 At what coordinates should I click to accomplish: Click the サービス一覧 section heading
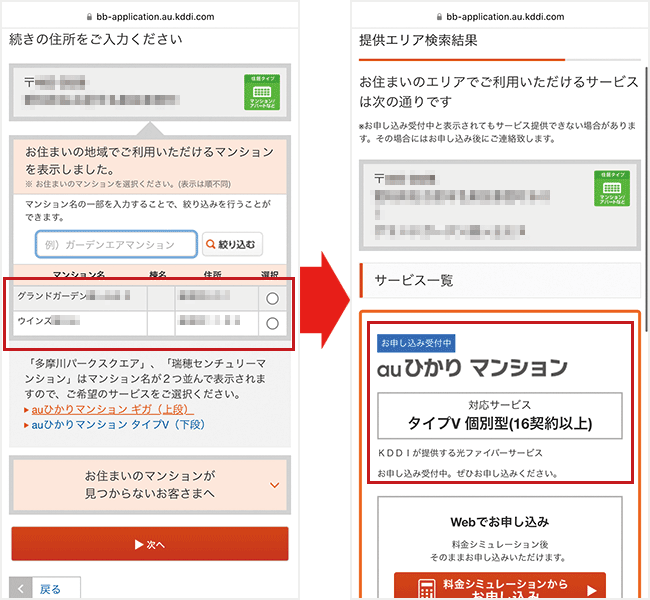pyautogui.click(x=414, y=281)
